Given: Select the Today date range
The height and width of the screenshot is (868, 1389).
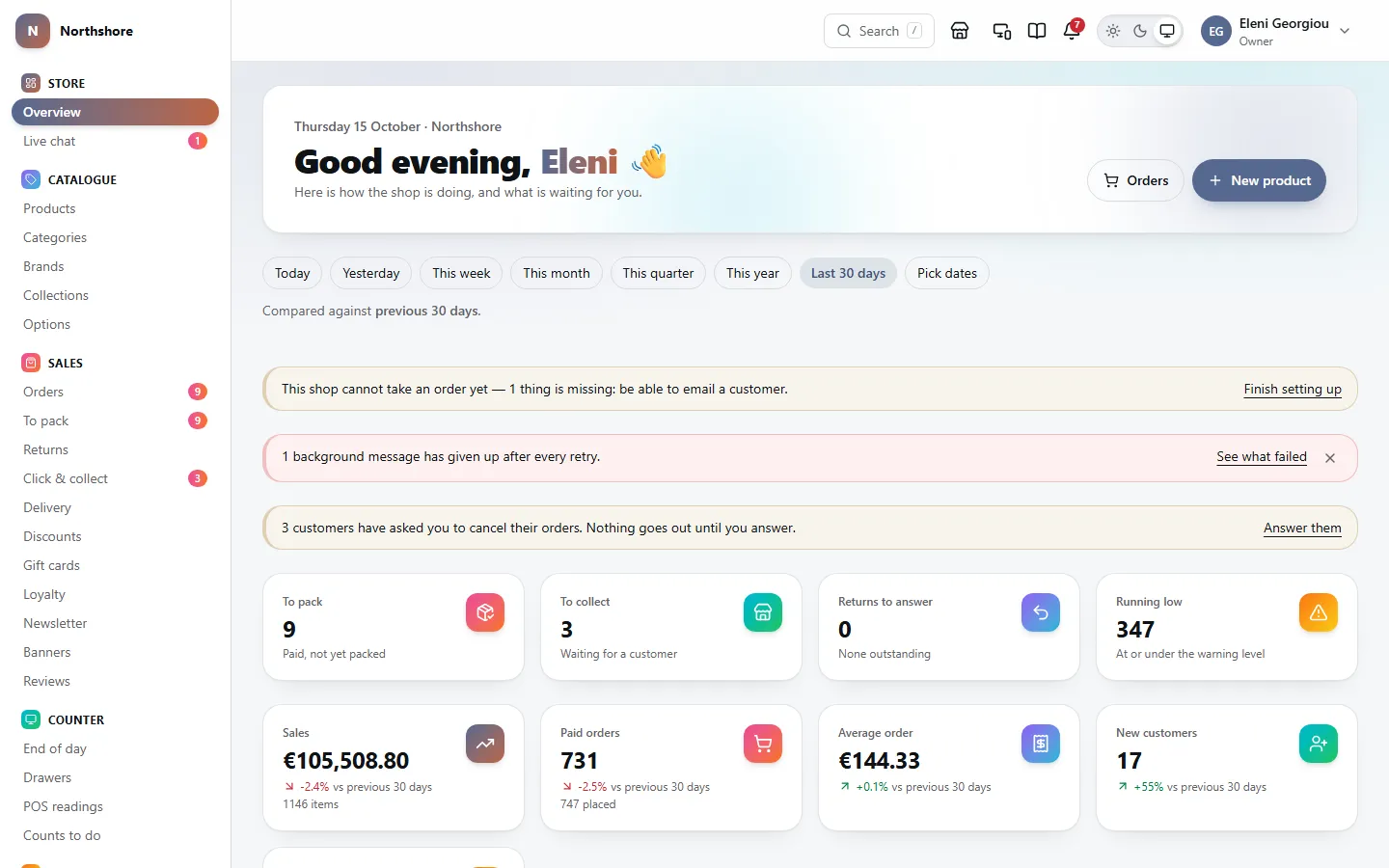Looking at the screenshot, I should (x=292, y=273).
